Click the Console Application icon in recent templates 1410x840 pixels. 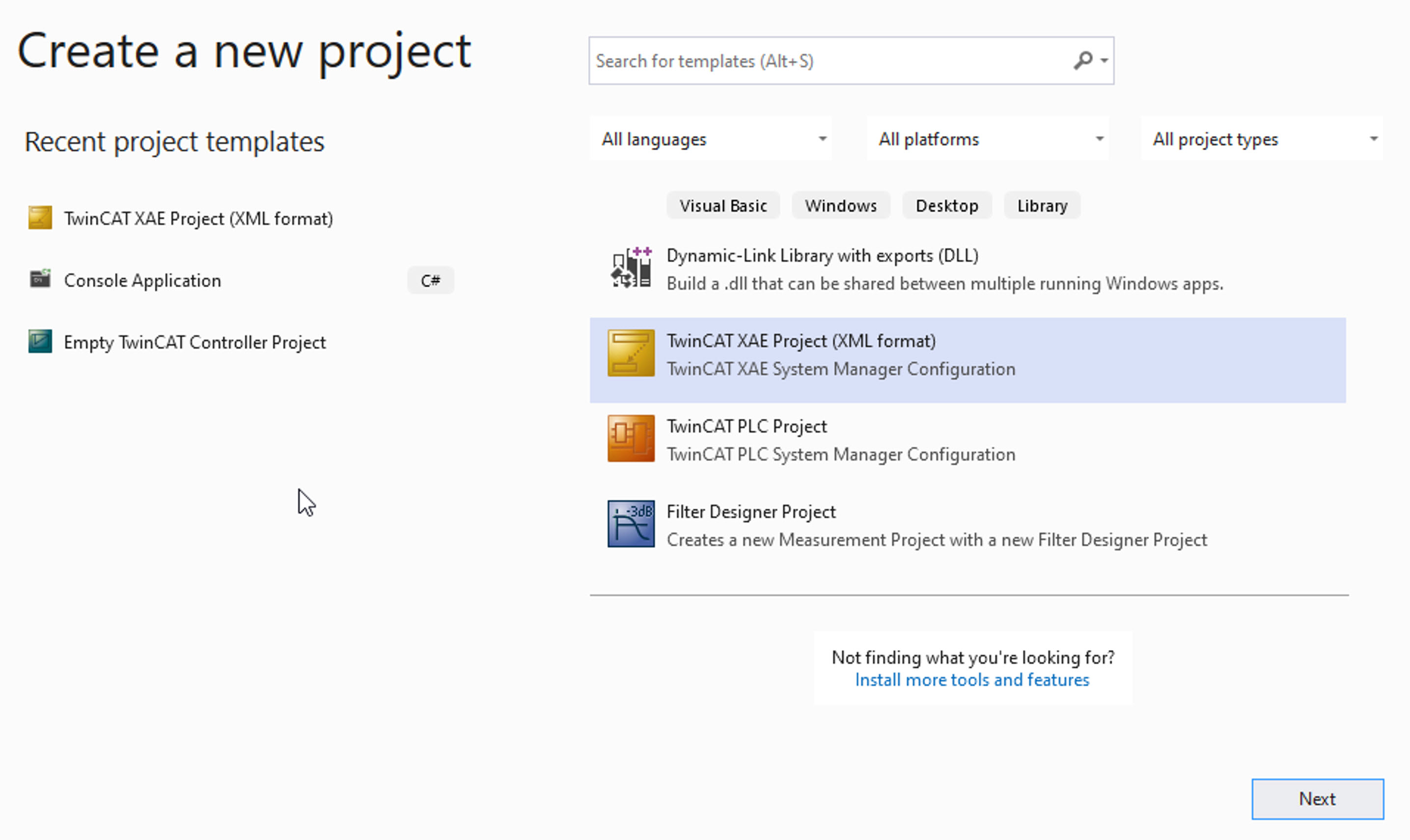point(40,278)
